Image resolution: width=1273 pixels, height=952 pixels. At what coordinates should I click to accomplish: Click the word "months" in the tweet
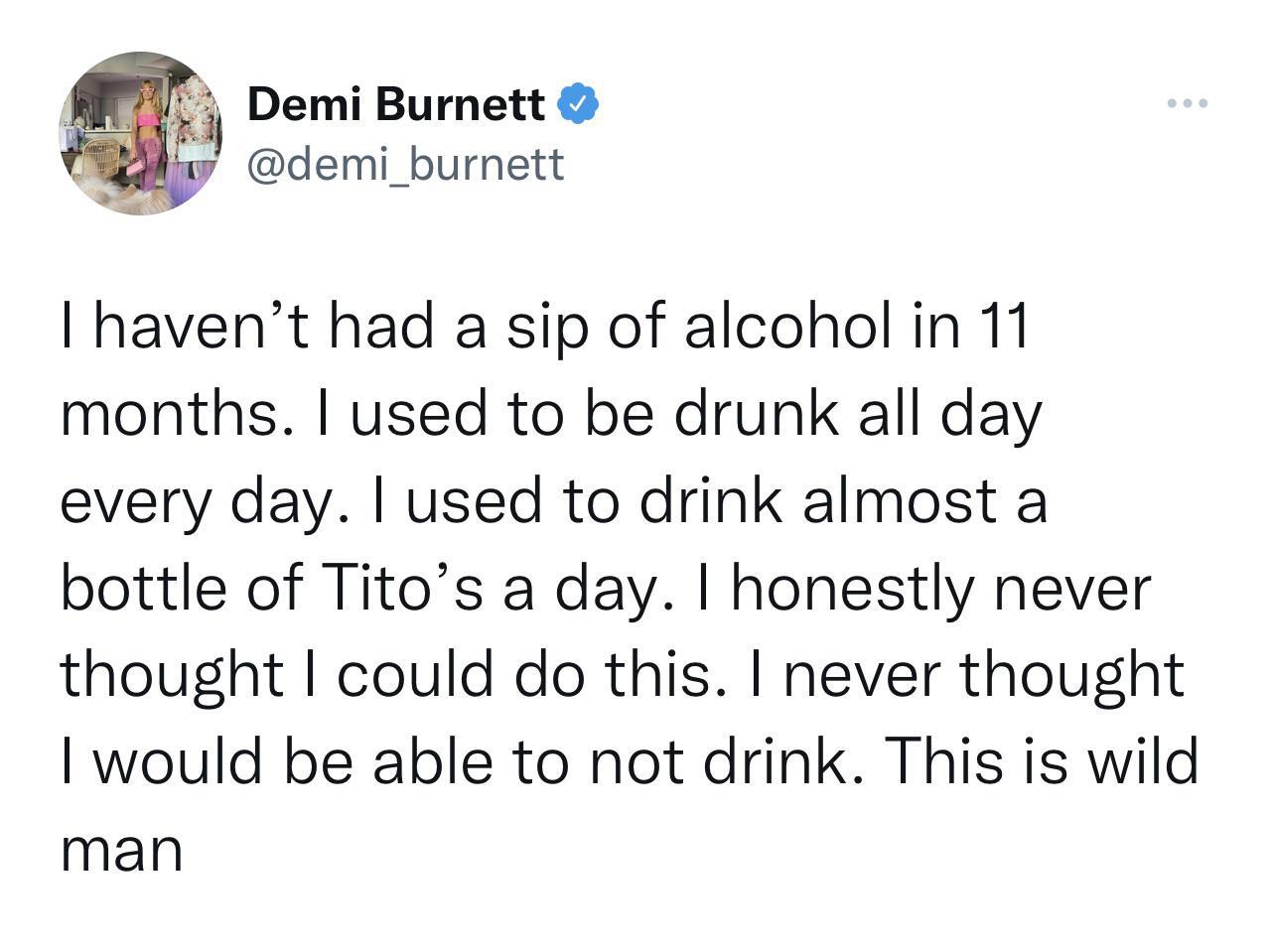click(165, 415)
